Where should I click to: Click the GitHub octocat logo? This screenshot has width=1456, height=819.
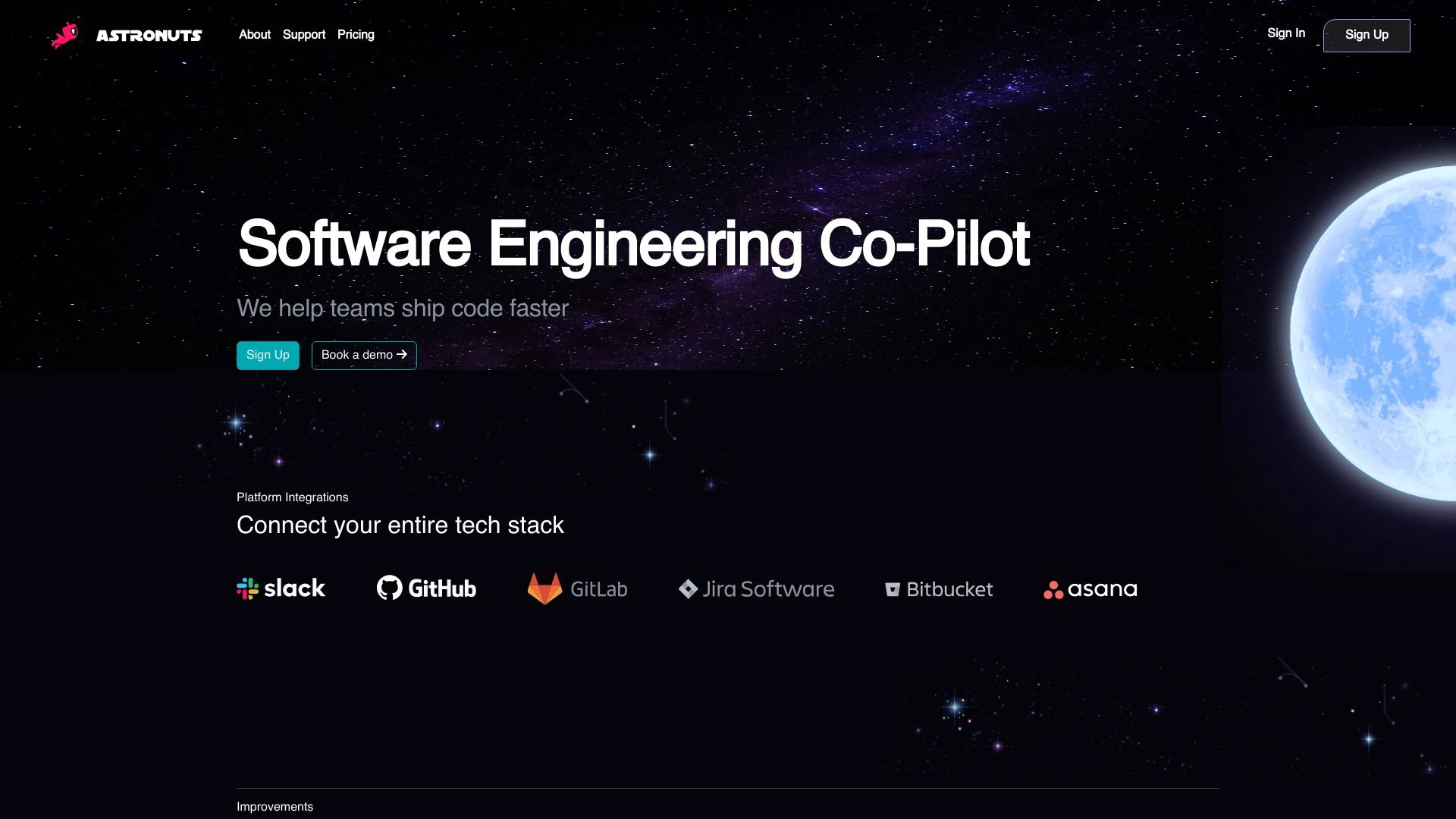pyautogui.click(x=389, y=588)
